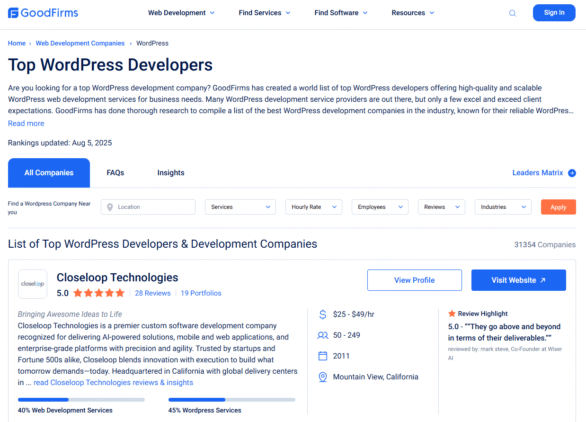Click the Mountain View, California text
This screenshot has height=422, width=586.
click(x=376, y=377)
